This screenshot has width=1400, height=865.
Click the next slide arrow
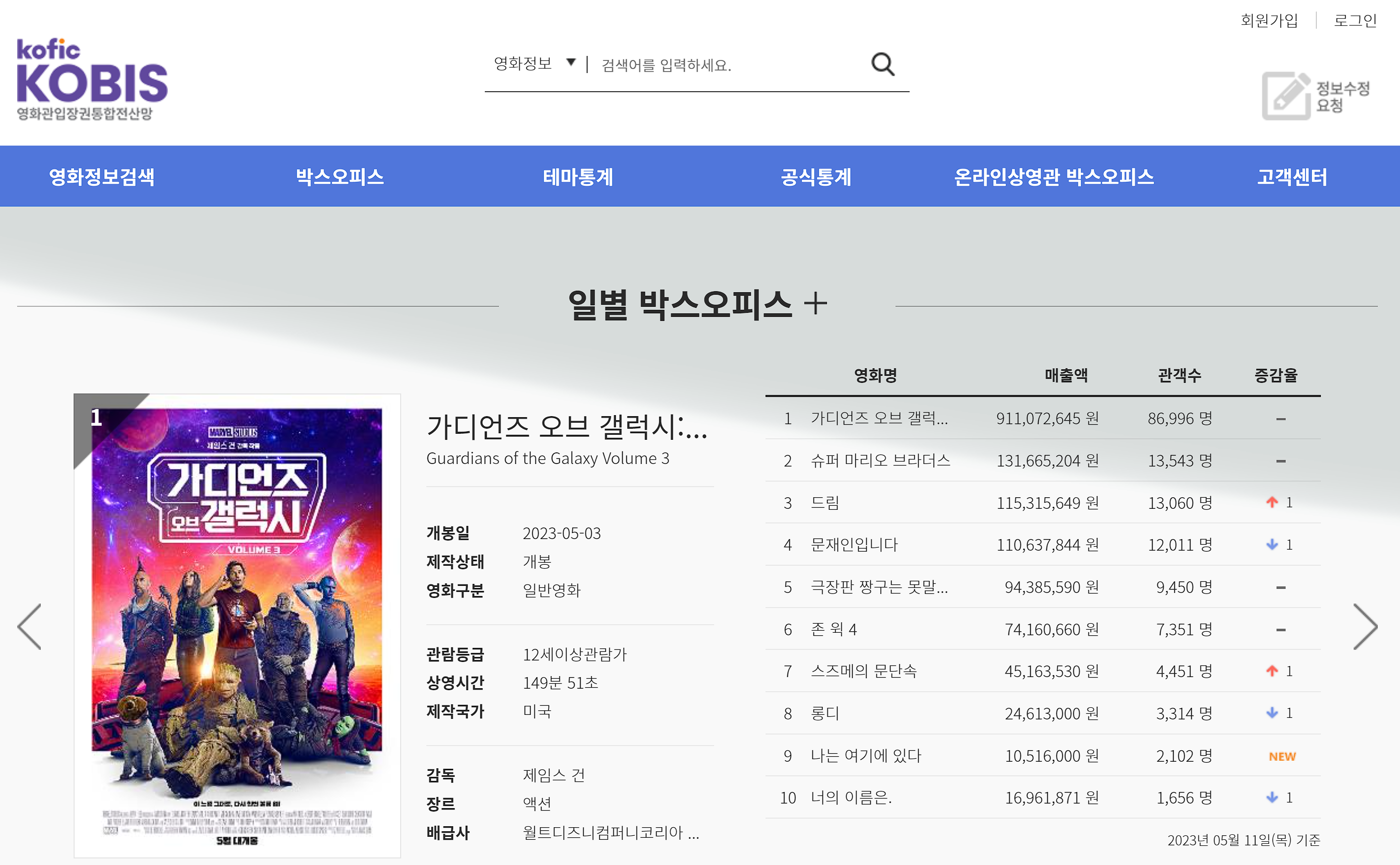[1365, 626]
